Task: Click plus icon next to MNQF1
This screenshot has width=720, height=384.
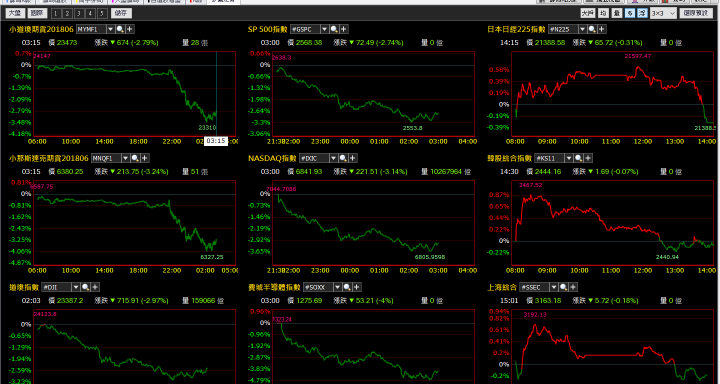Action: click(145, 158)
